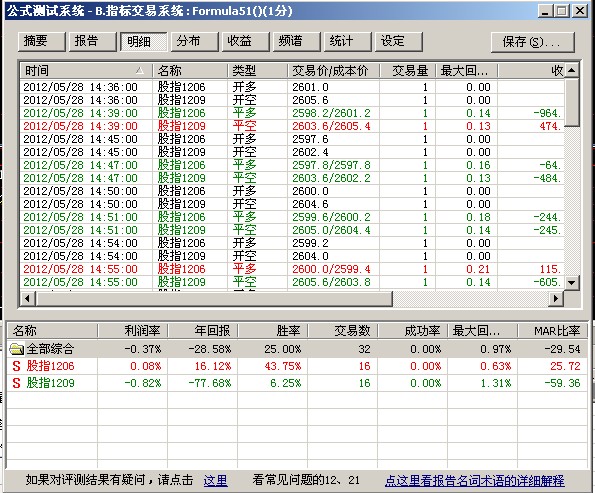
Task: Open the 点这里看报告名词术语的详细解释 link
Action: (475, 480)
